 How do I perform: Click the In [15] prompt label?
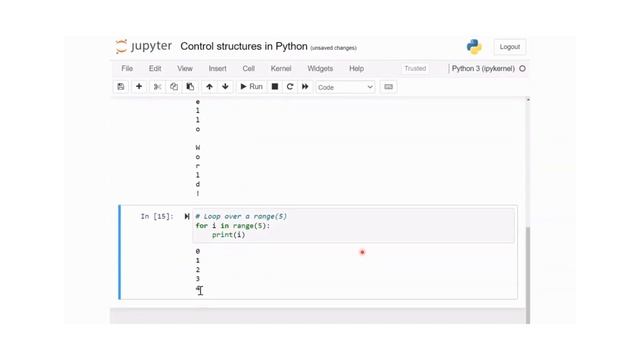(x=157, y=216)
